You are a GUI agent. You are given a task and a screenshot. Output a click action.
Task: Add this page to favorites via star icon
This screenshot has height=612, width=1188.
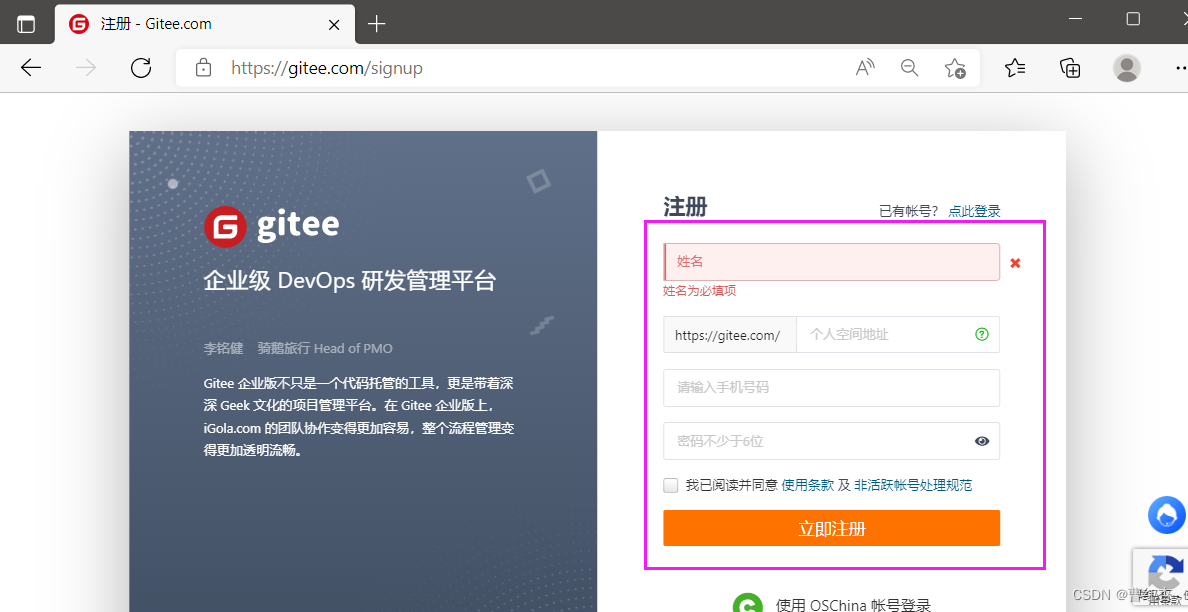[955, 68]
